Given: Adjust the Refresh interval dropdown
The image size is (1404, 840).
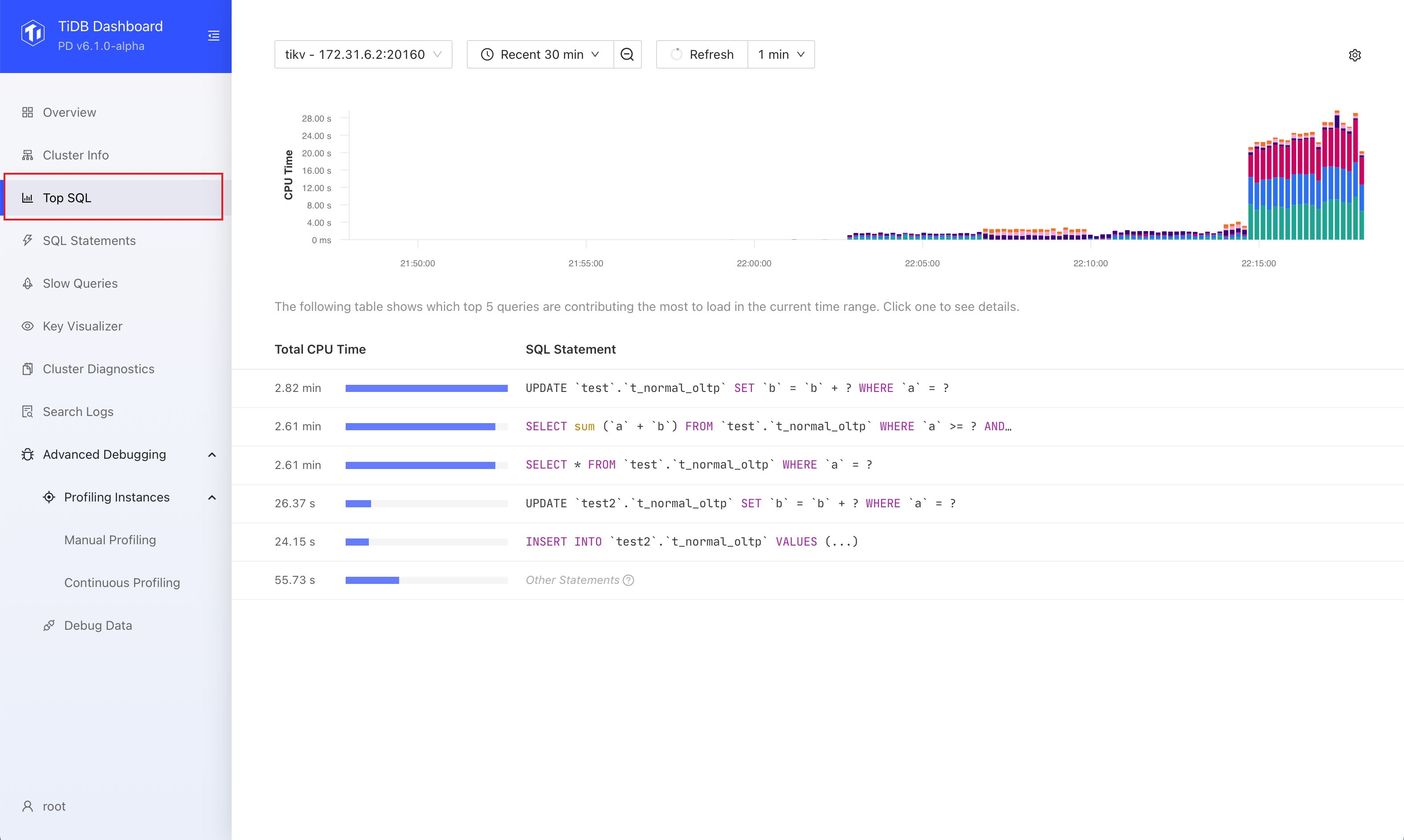Looking at the screenshot, I should pos(780,54).
